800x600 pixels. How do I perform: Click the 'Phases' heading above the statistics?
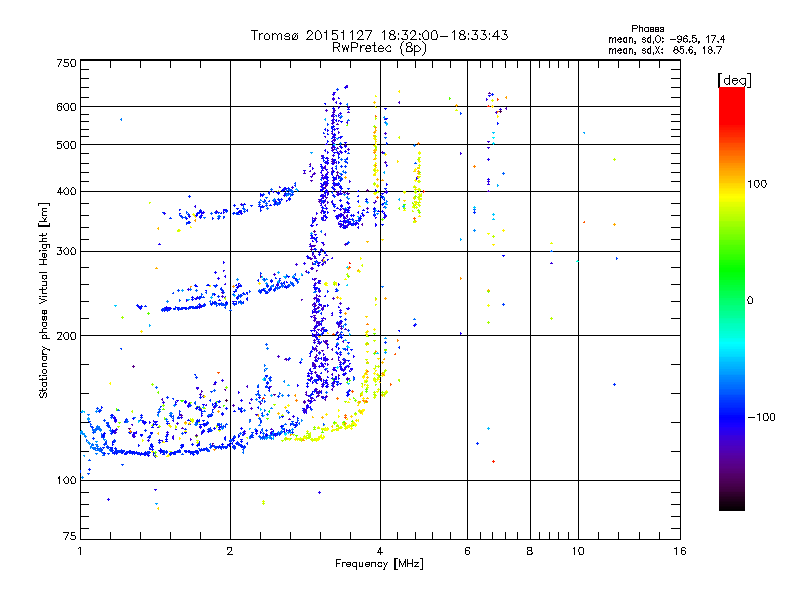coord(647,29)
